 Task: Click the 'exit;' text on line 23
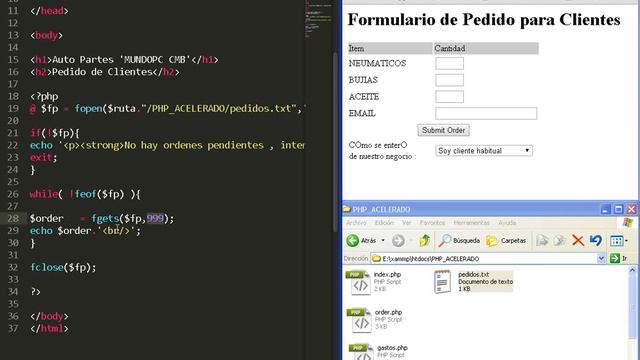[44, 157]
